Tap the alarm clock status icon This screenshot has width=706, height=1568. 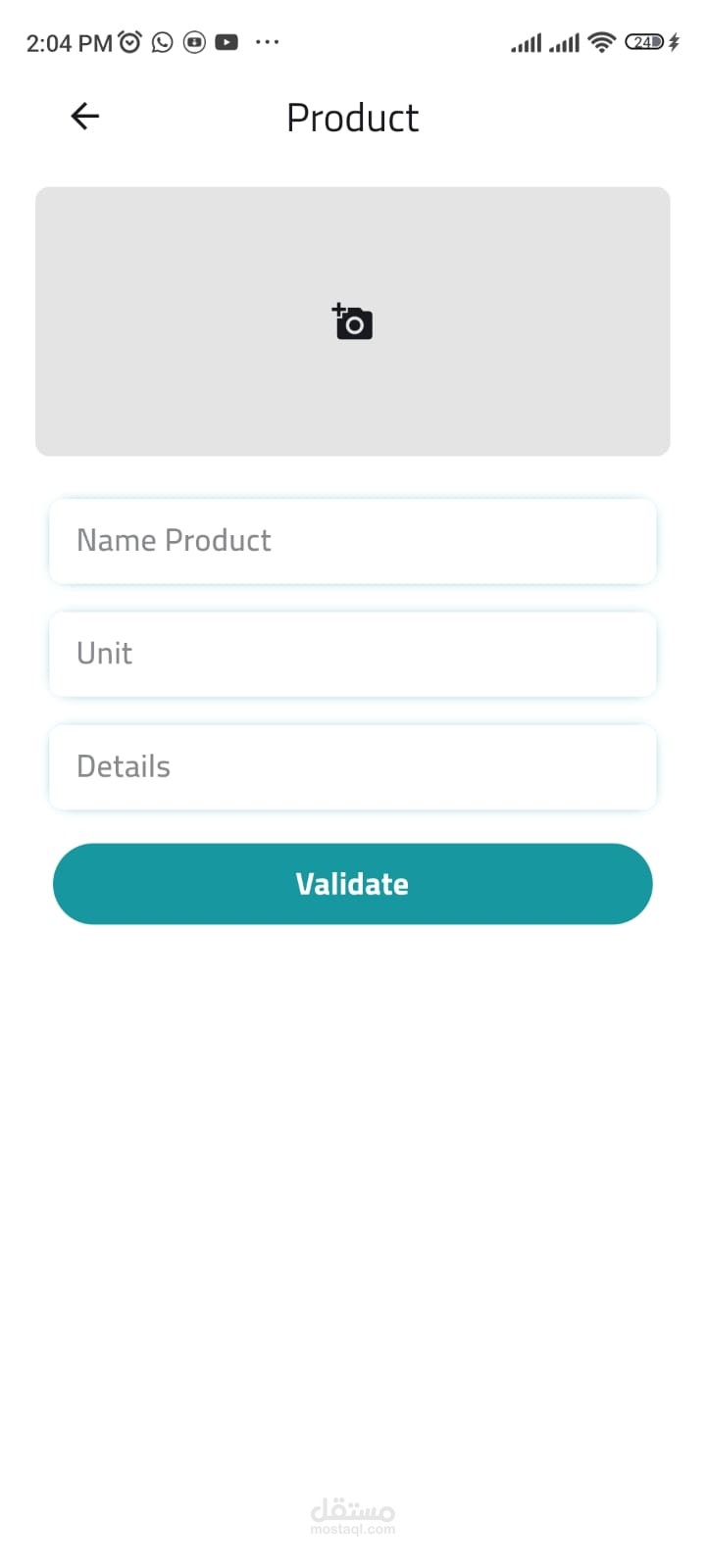[129, 42]
